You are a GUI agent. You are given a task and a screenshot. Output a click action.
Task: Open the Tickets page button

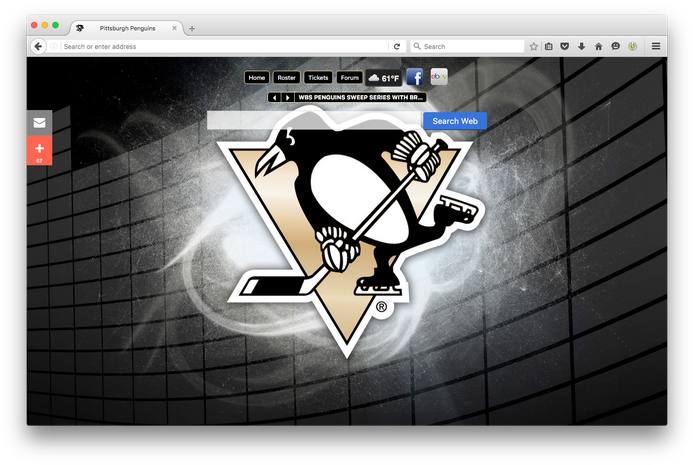click(x=318, y=78)
